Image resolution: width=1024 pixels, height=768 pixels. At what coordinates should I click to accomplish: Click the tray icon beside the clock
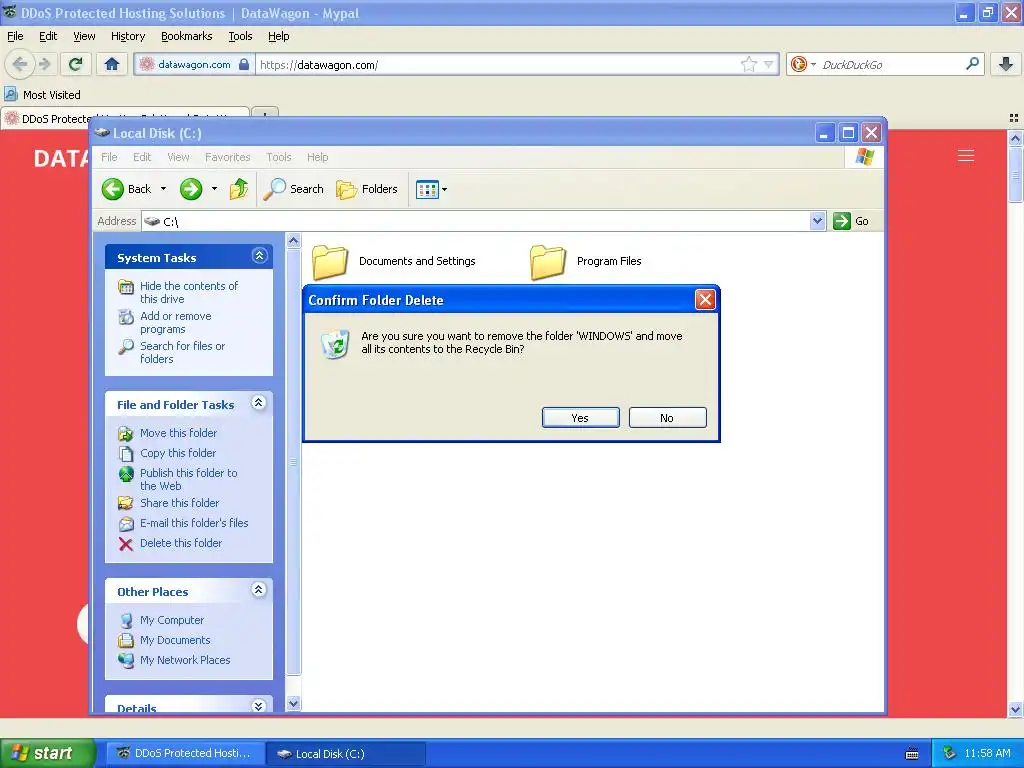949,753
